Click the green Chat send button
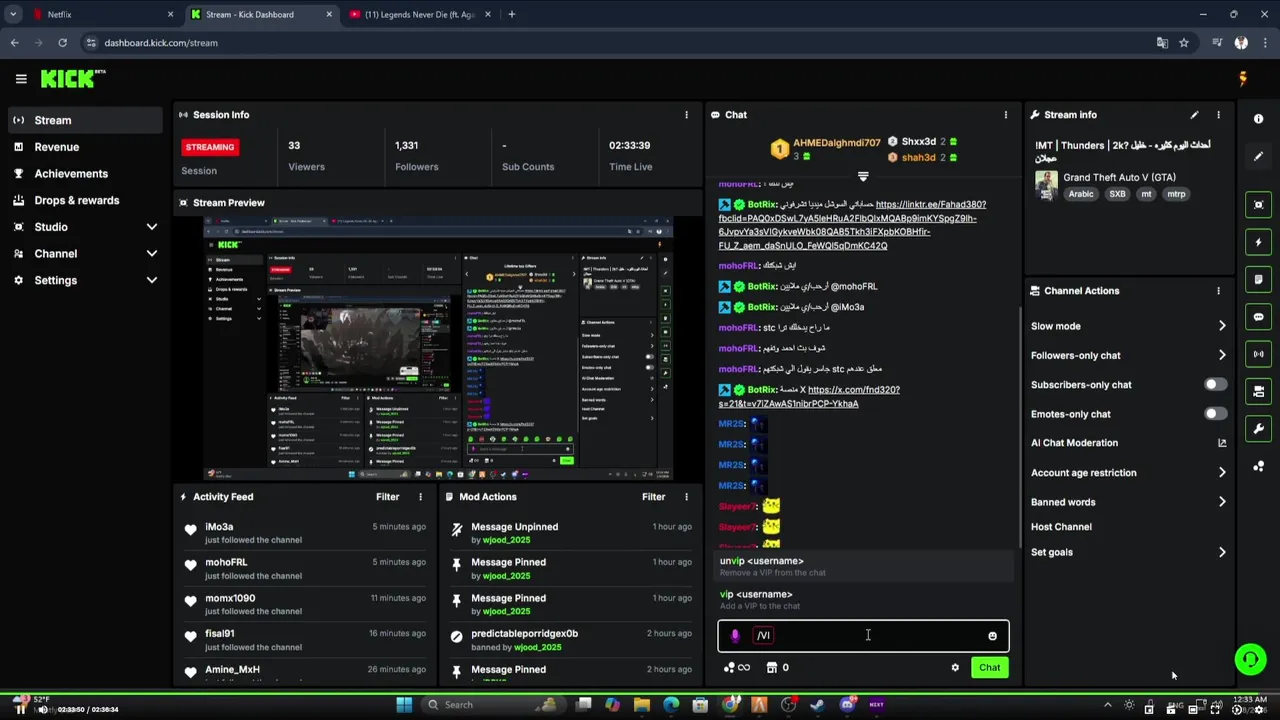 pyautogui.click(x=989, y=668)
